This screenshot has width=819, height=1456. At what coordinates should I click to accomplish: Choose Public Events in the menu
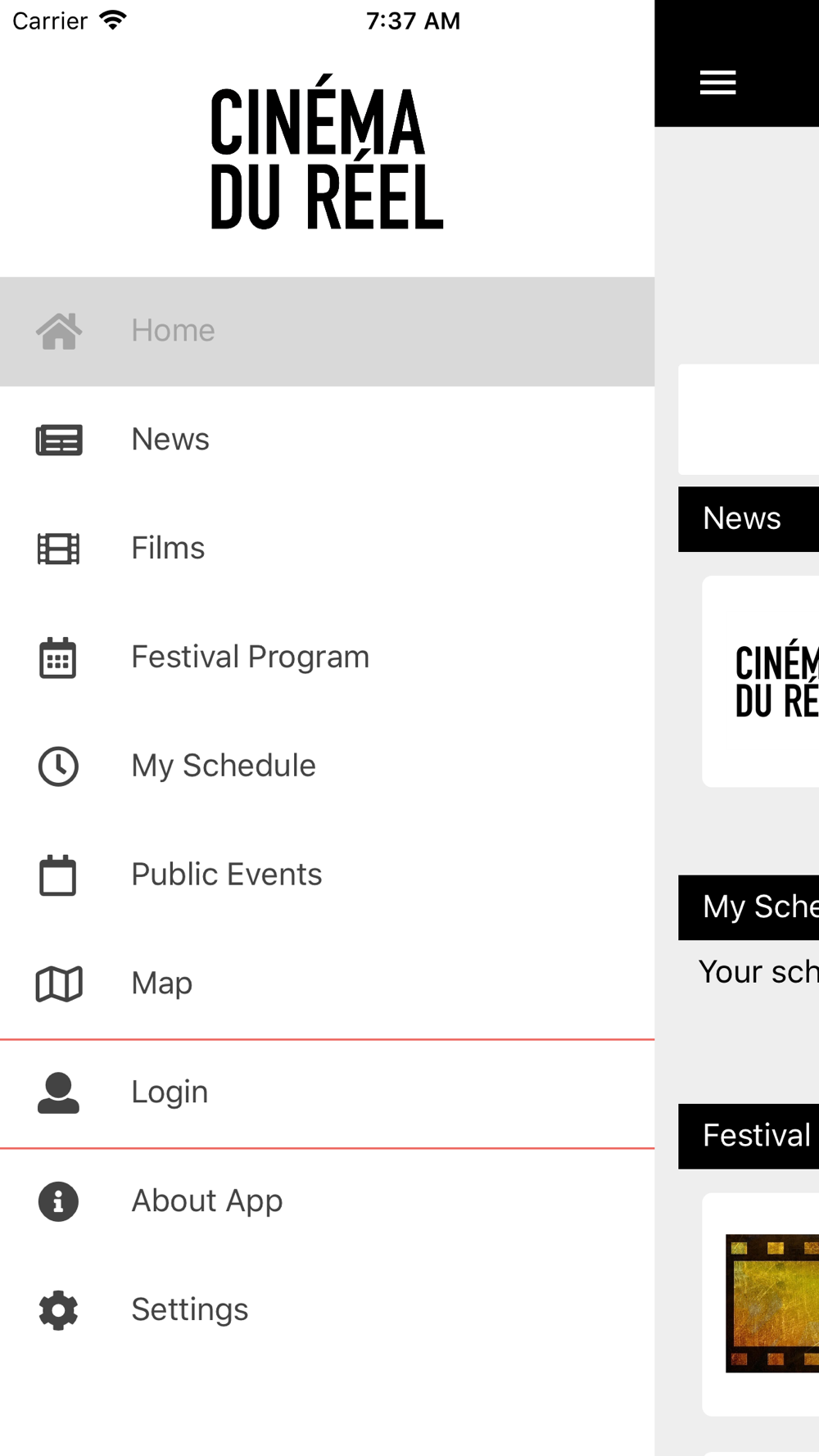[327, 875]
